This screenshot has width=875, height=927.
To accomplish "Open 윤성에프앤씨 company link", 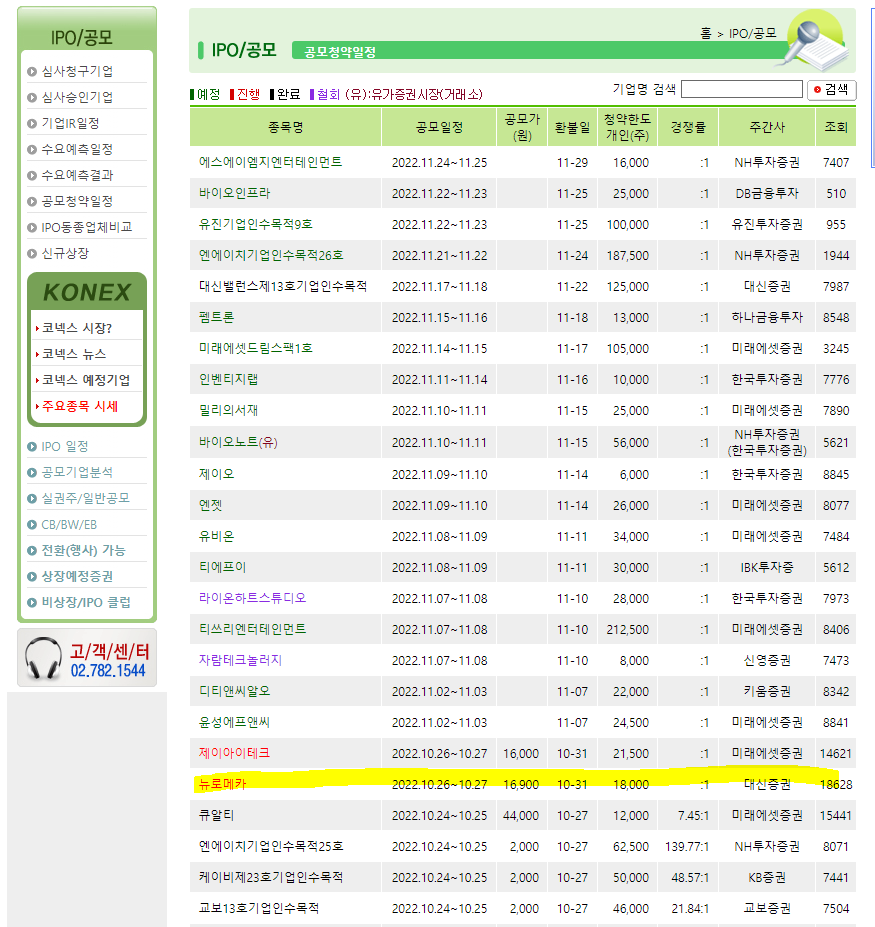I will (234, 722).
